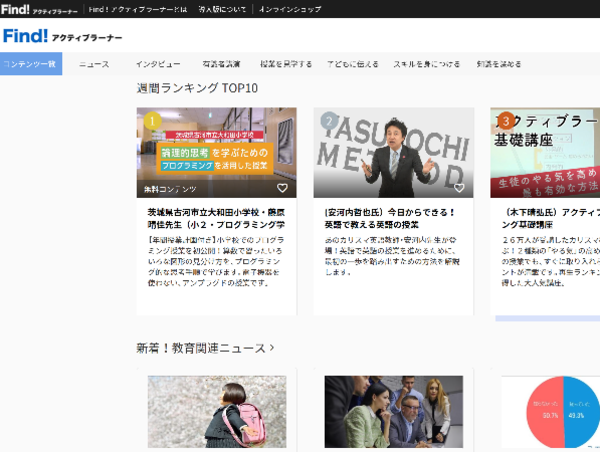Select the コンテンツ一覧 tab
The image size is (600, 452).
coord(31,64)
